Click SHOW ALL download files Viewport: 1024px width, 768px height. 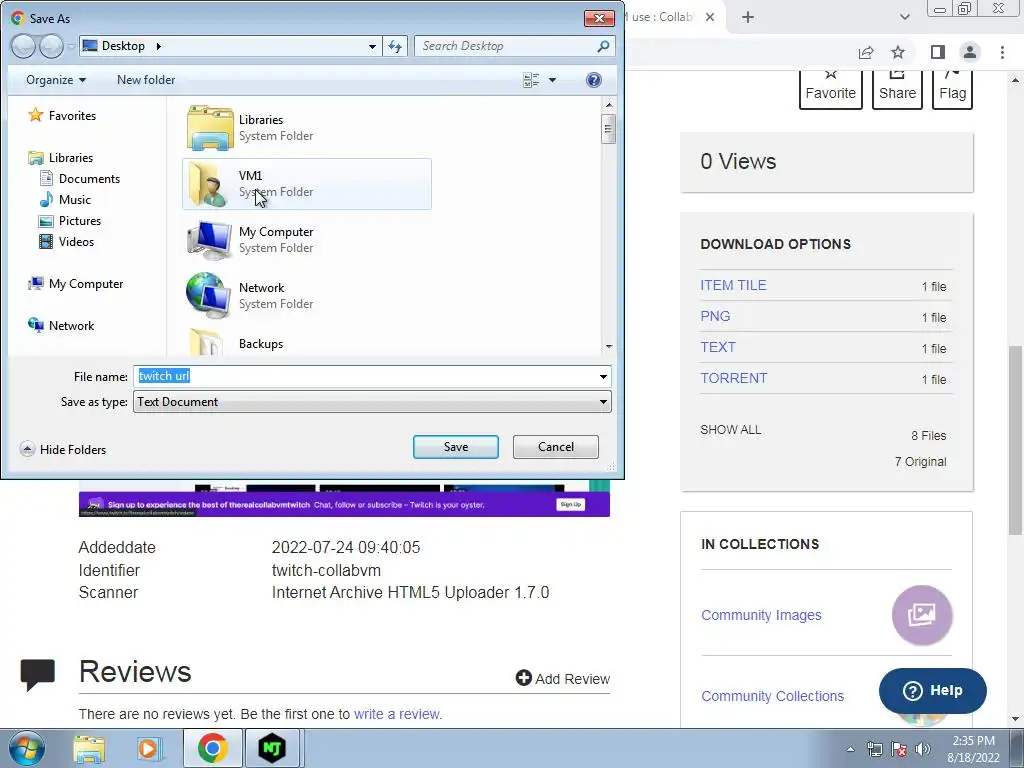[731, 430]
